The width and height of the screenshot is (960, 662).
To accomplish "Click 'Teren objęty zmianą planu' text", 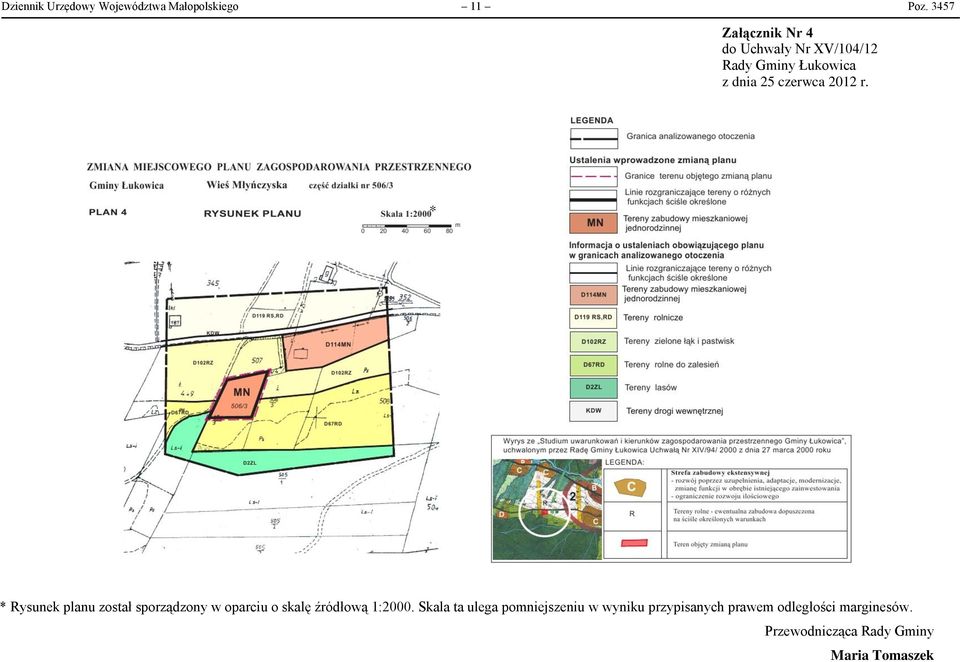I will pyautogui.click(x=710, y=544).
